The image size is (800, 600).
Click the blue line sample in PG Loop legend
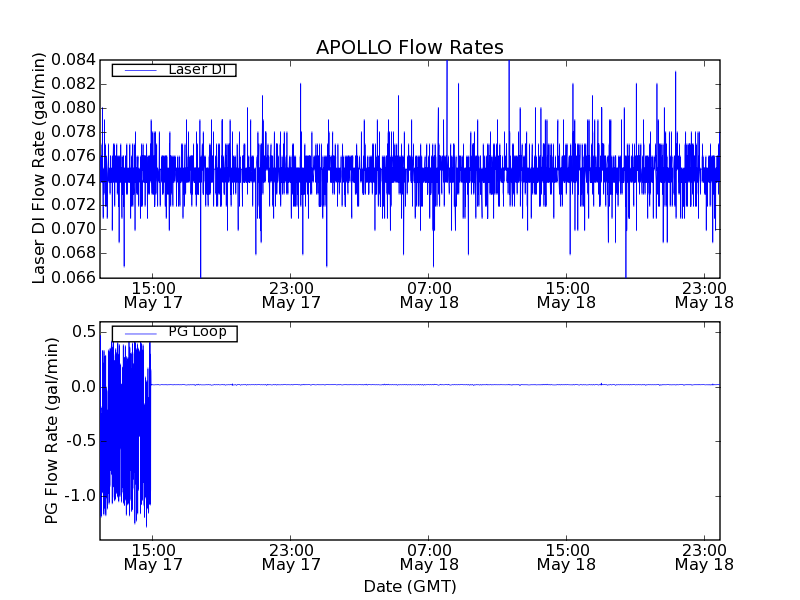click(x=138, y=333)
